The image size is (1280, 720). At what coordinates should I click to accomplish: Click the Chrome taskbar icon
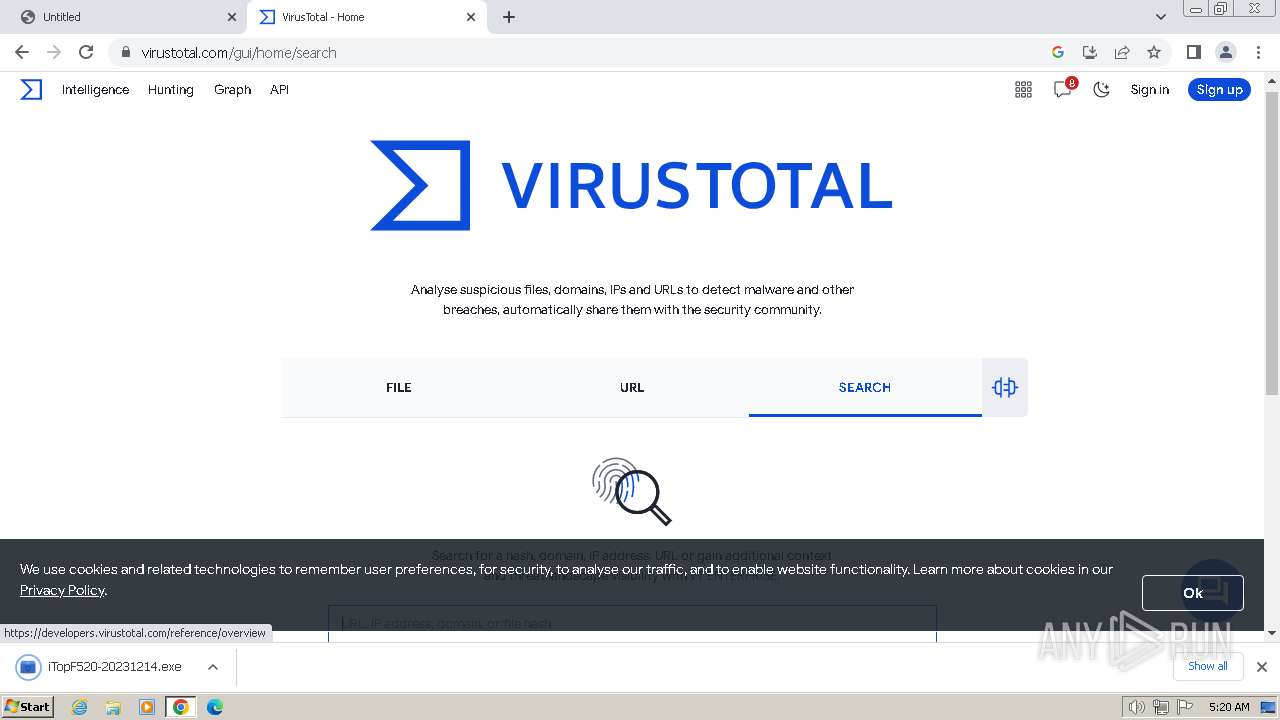[x=181, y=707]
